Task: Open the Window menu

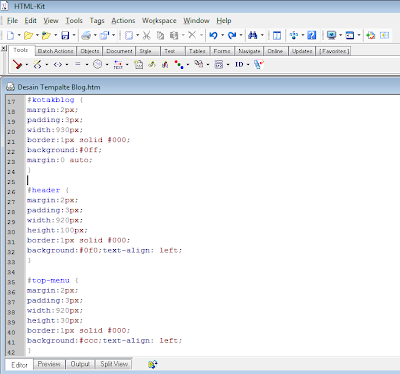Action: point(196,21)
